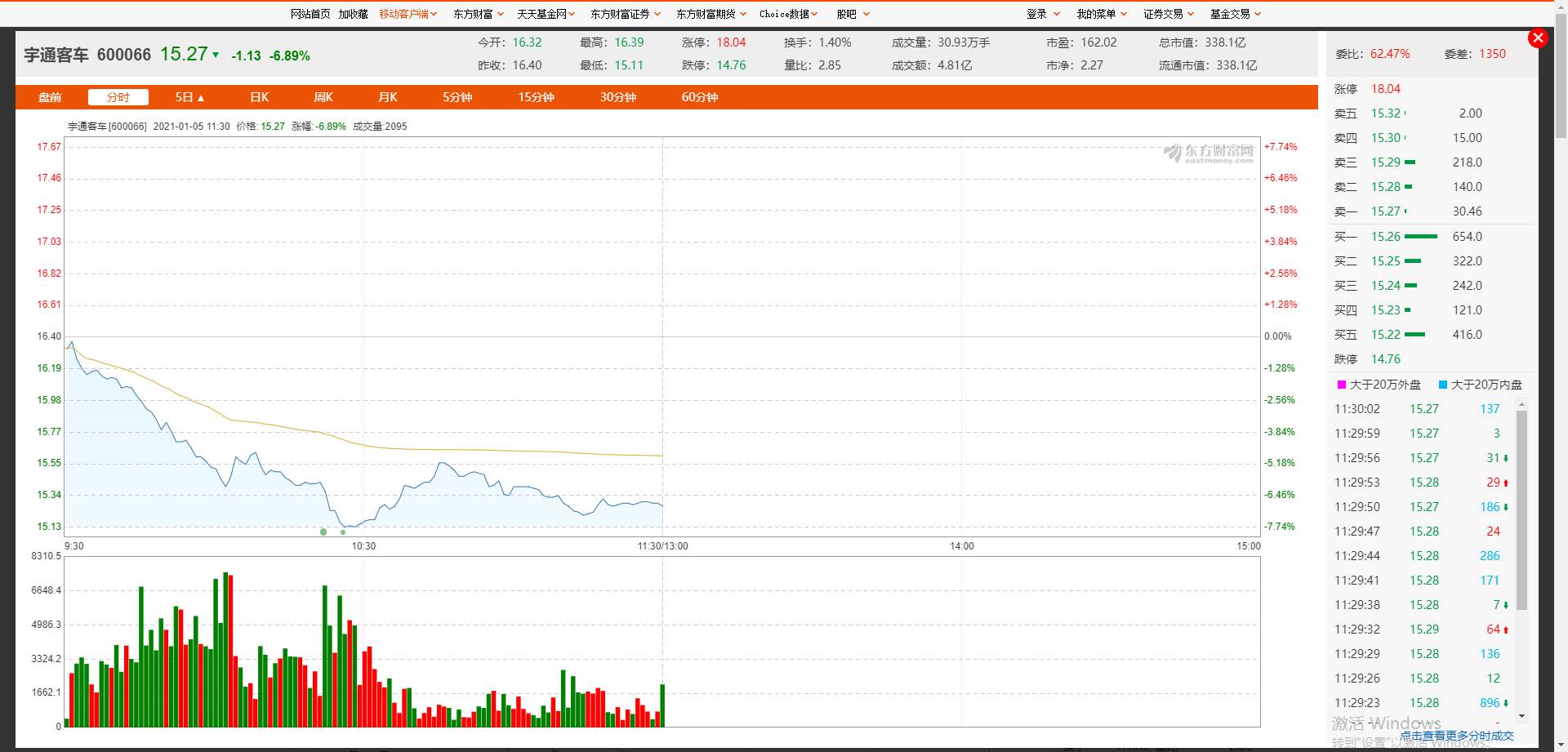Switch to 盘前 tab
The width and height of the screenshot is (1568, 752).
(x=50, y=97)
